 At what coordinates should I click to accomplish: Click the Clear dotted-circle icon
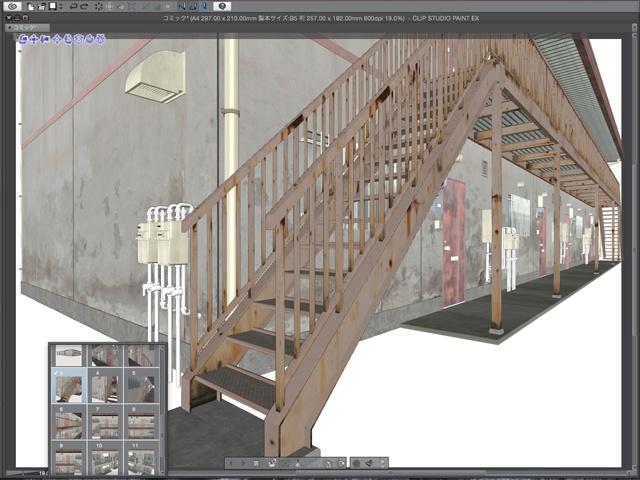point(99,7)
